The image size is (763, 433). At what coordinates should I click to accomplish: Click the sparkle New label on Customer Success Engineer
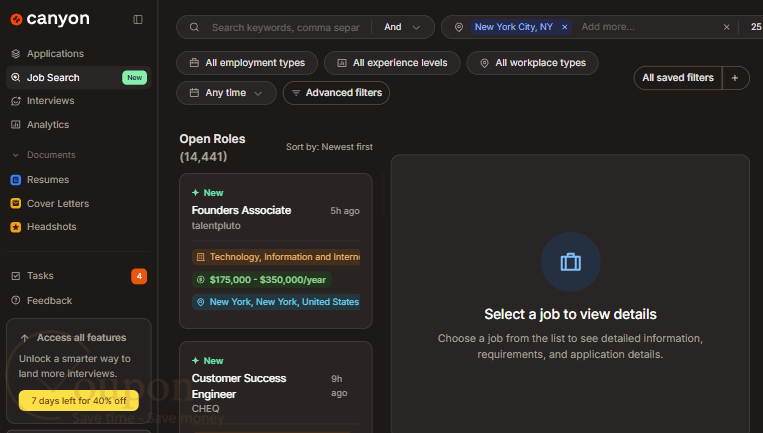[207, 361]
